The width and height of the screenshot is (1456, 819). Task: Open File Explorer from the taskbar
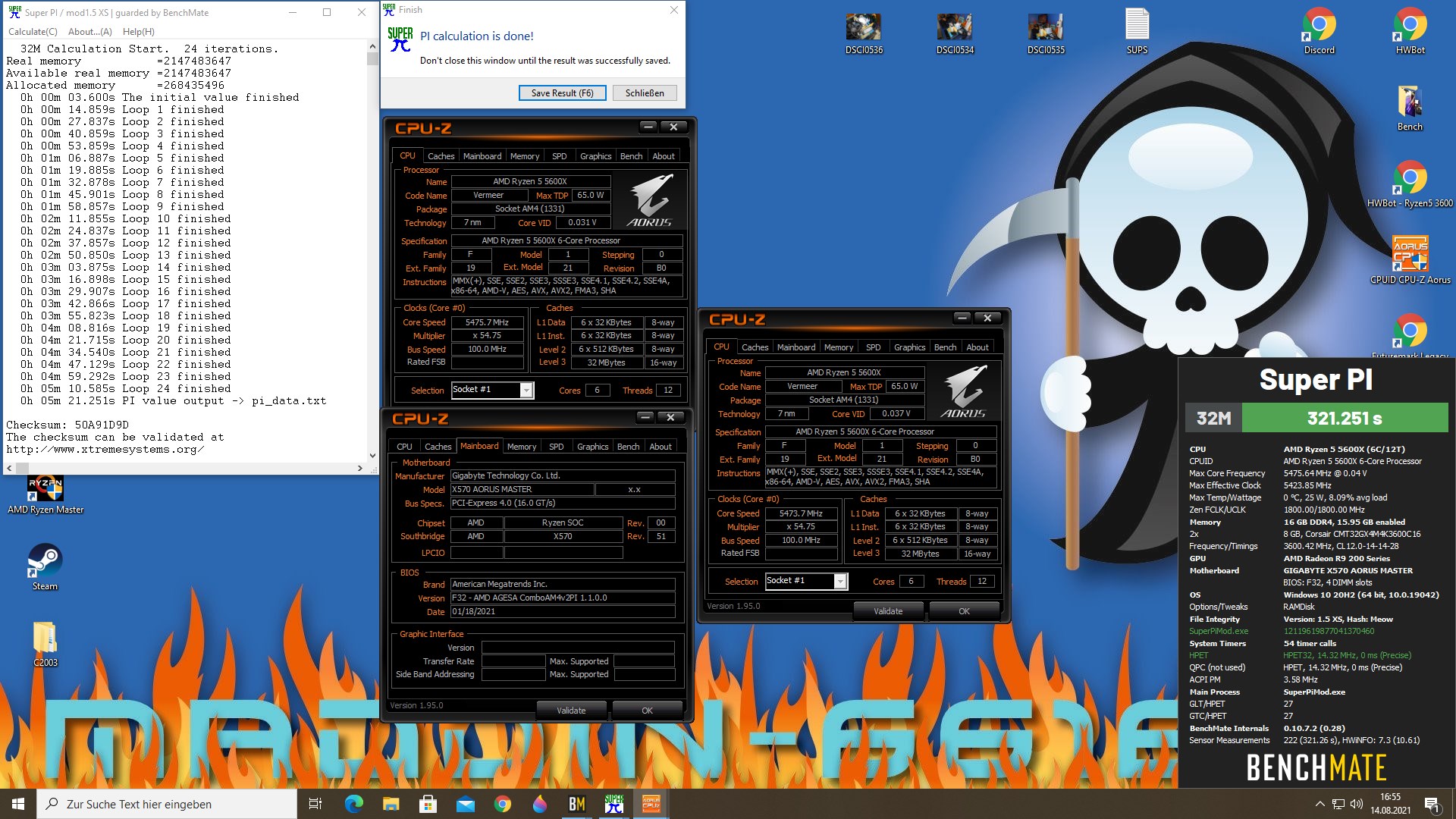391,804
